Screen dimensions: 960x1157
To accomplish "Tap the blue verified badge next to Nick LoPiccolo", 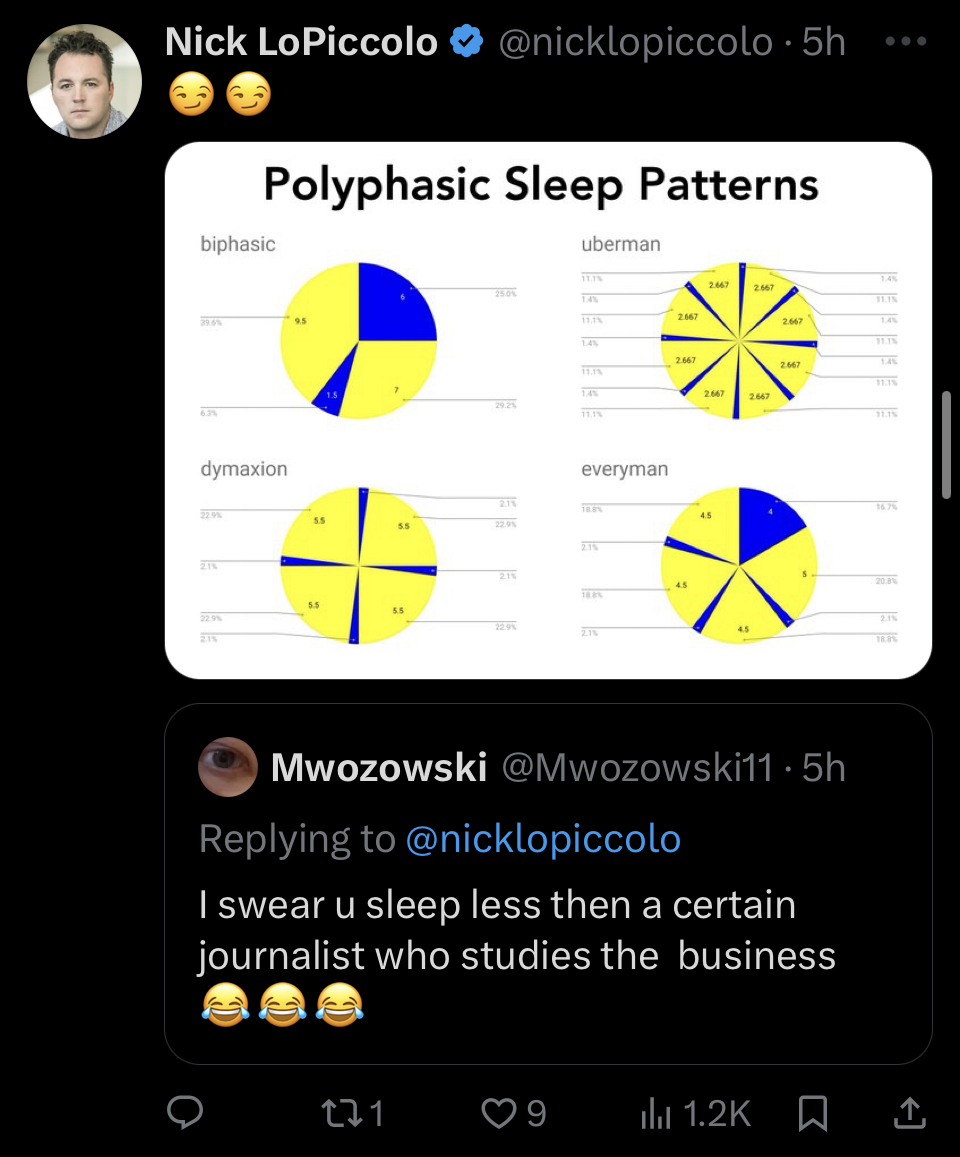I will click(466, 41).
